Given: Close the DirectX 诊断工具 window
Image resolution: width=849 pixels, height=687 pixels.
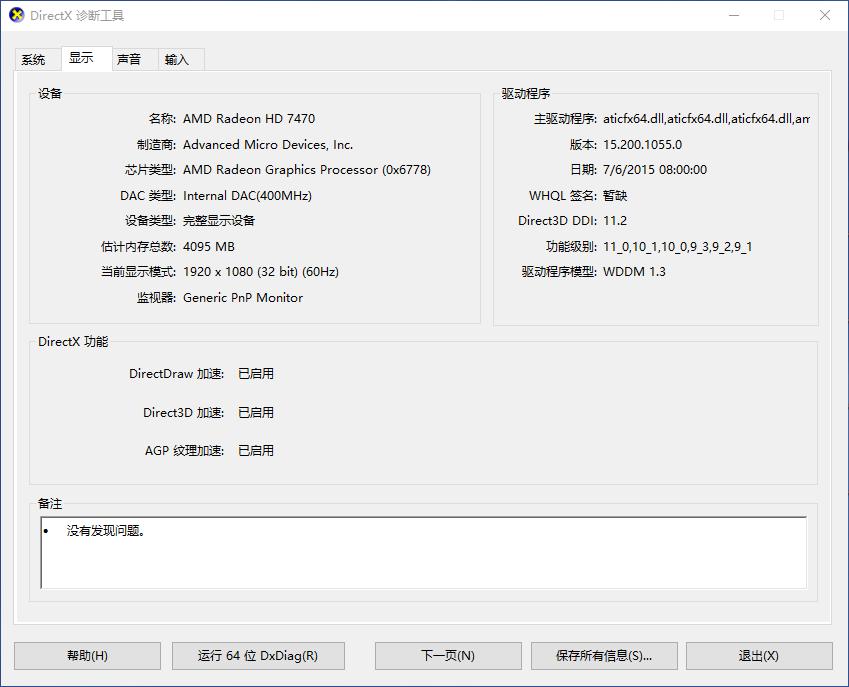Looking at the screenshot, I should [825, 15].
